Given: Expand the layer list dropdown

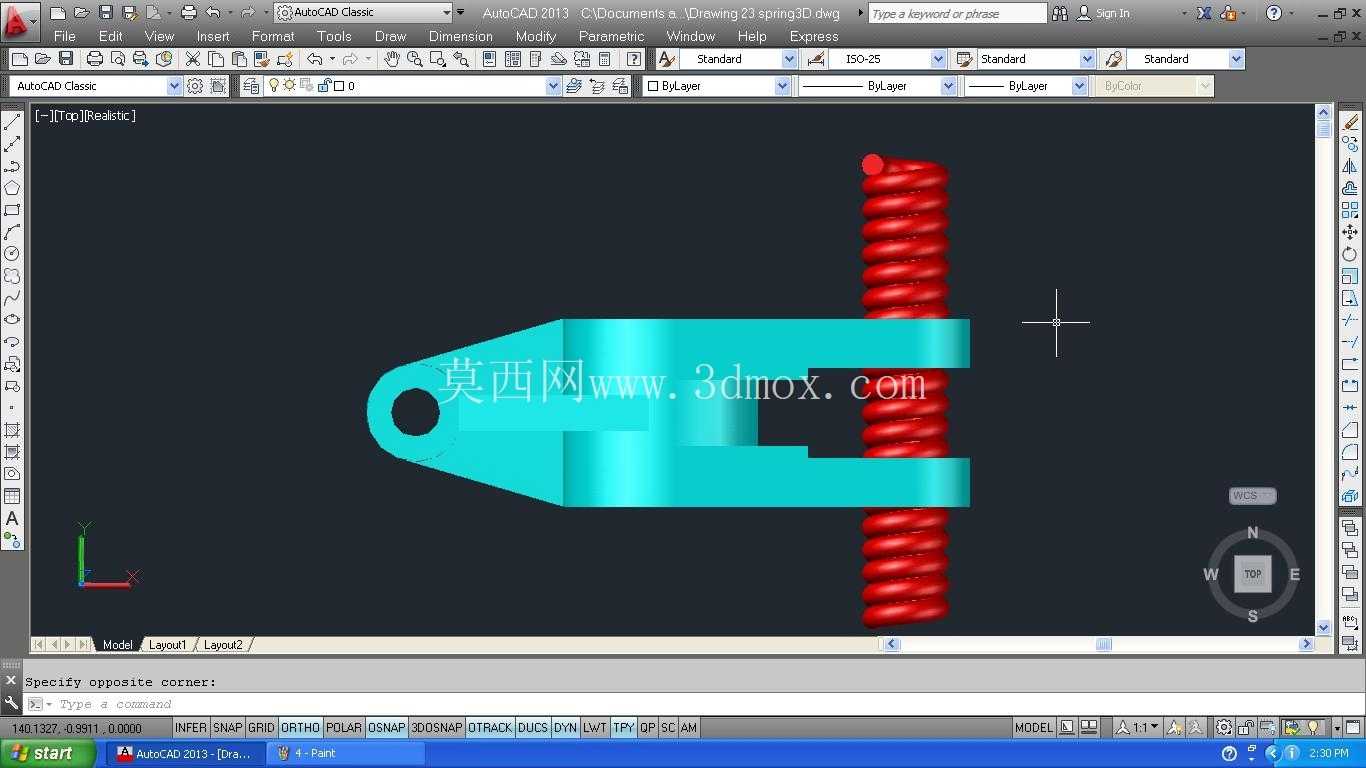Looking at the screenshot, I should tap(554, 86).
